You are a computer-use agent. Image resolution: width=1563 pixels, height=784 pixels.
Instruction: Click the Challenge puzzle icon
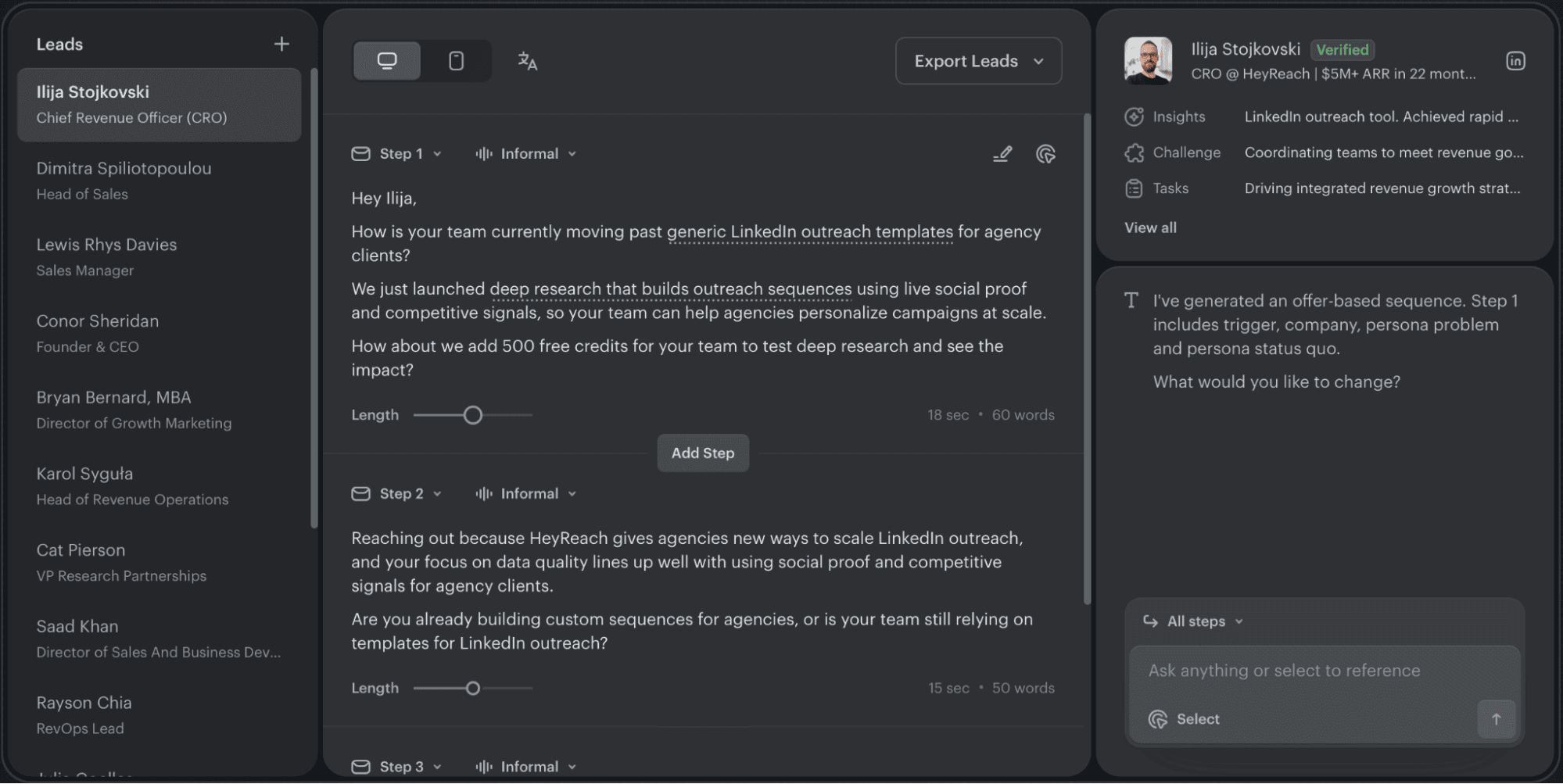[1134, 153]
